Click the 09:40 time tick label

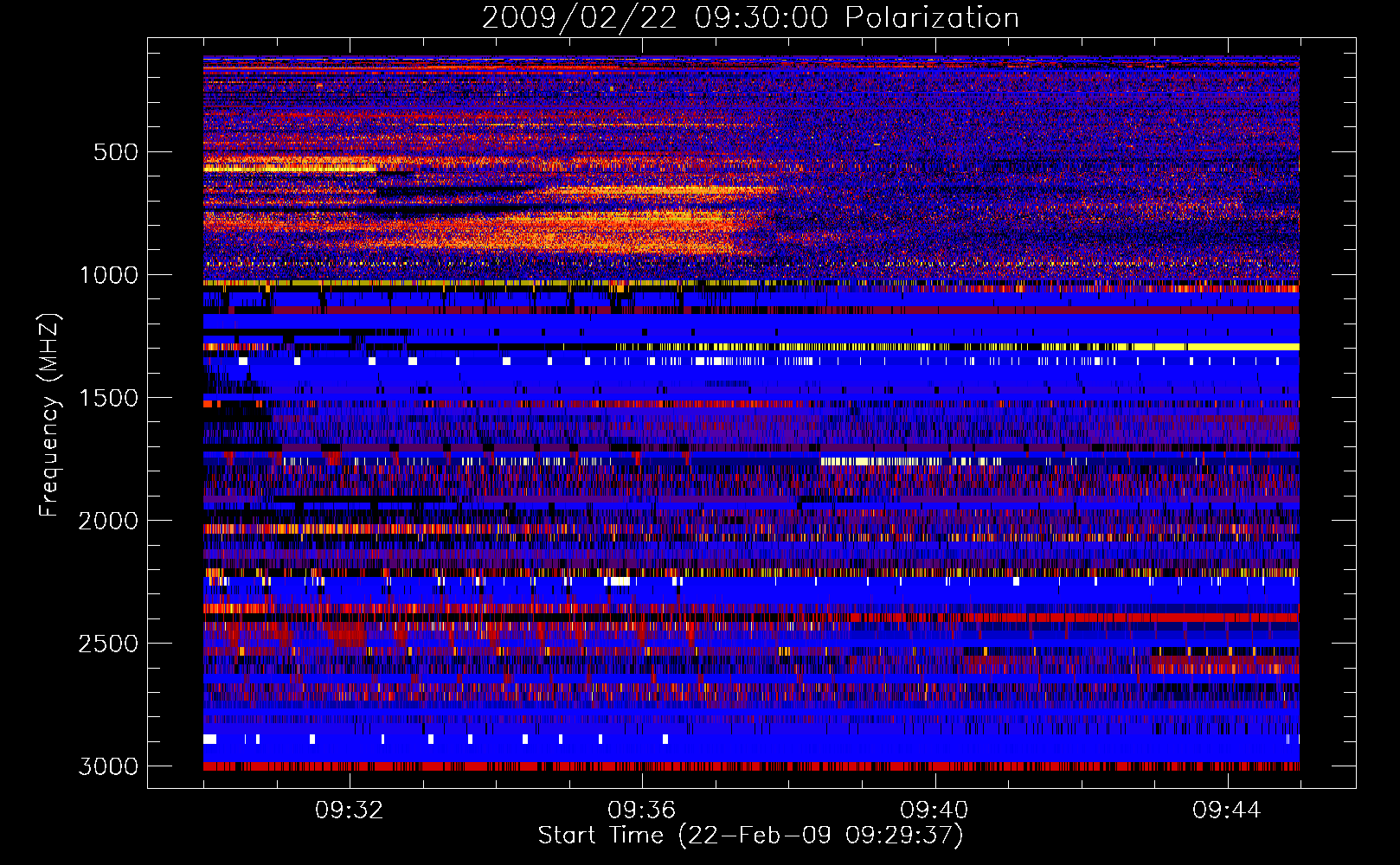(x=934, y=811)
